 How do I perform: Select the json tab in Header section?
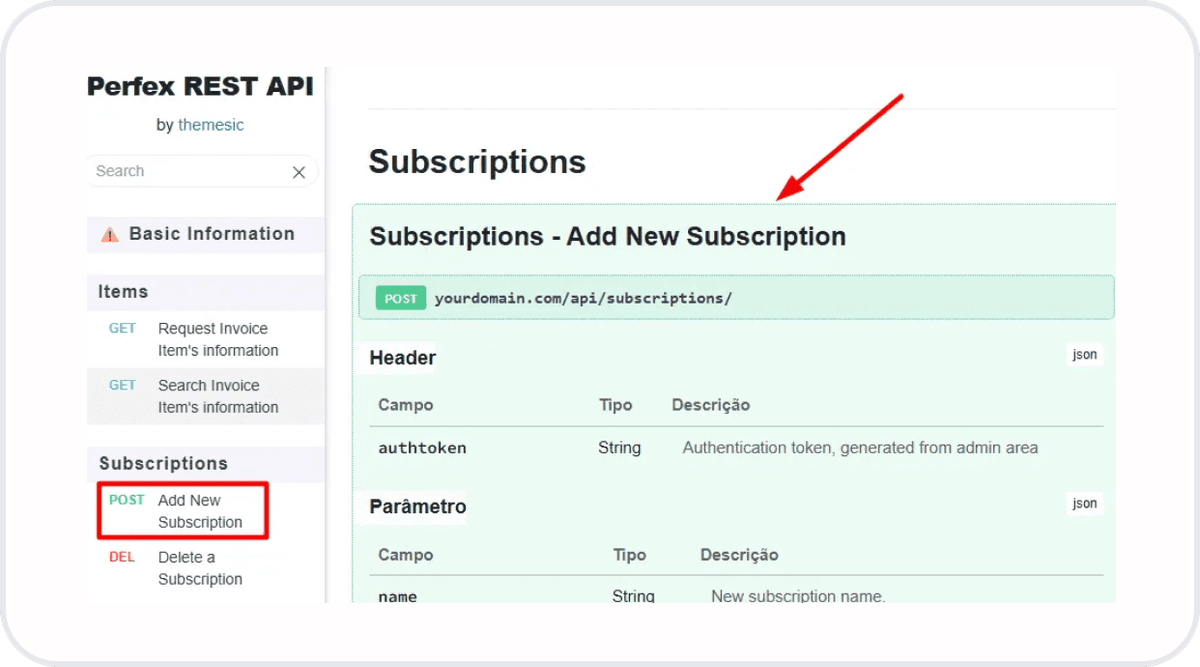[x=1085, y=354]
